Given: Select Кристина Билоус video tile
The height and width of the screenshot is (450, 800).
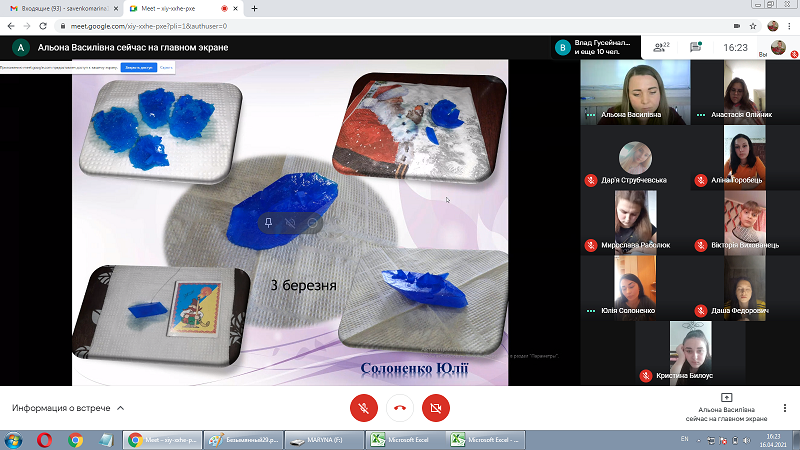Looking at the screenshot, I should [x=690, y=353].
